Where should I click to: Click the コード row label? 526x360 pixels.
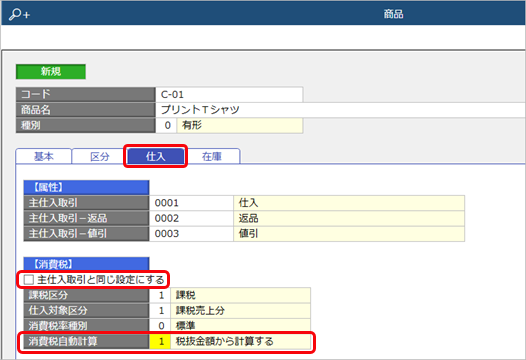86,94
